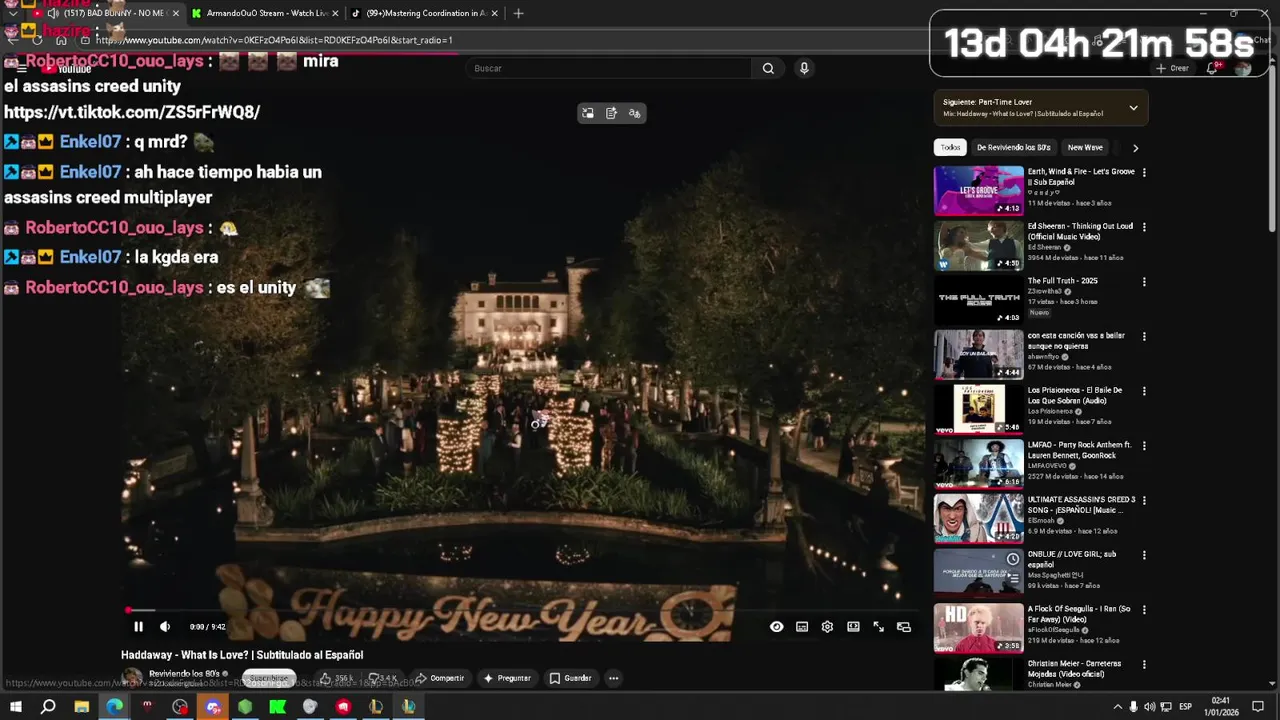Open Ultimate Assassin's Creed 3 Song video
Viewport: 1280px width, 720px height.
click(x=979, y=518)
